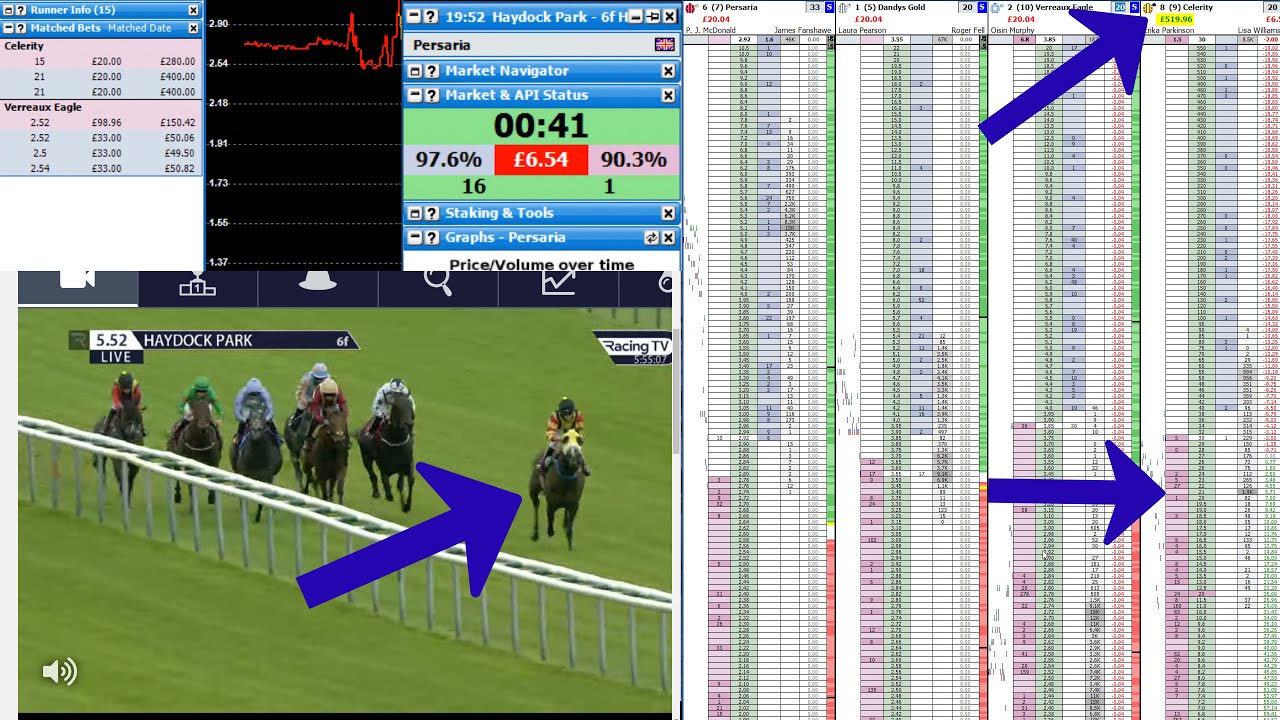This screenshot has width=1280, height=720.
Task: Select the £50.06 Verreaux Eagle bet row
Action: coord(101,138)
